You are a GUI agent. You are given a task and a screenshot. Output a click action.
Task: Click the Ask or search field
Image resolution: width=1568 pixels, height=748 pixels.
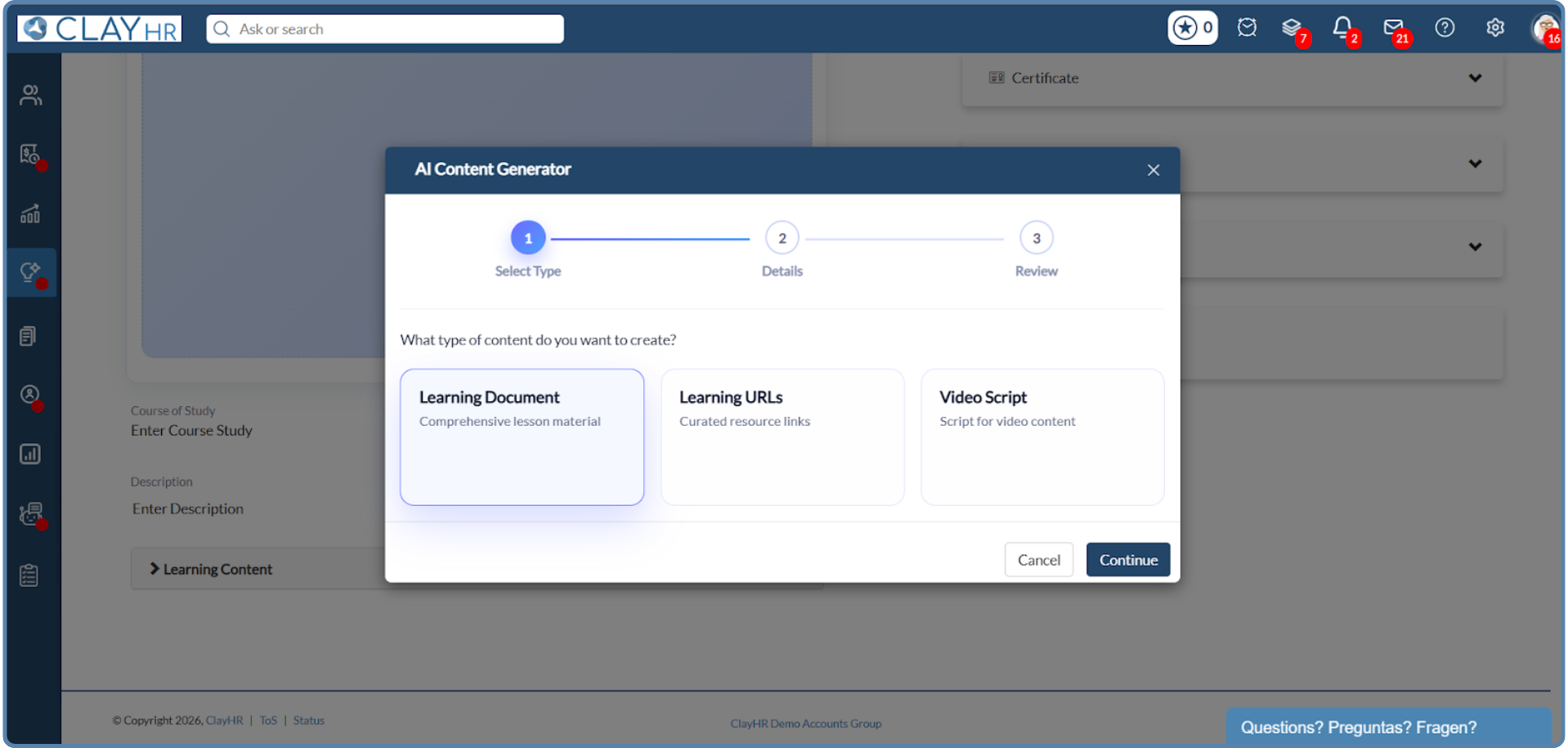pos(384,29)
